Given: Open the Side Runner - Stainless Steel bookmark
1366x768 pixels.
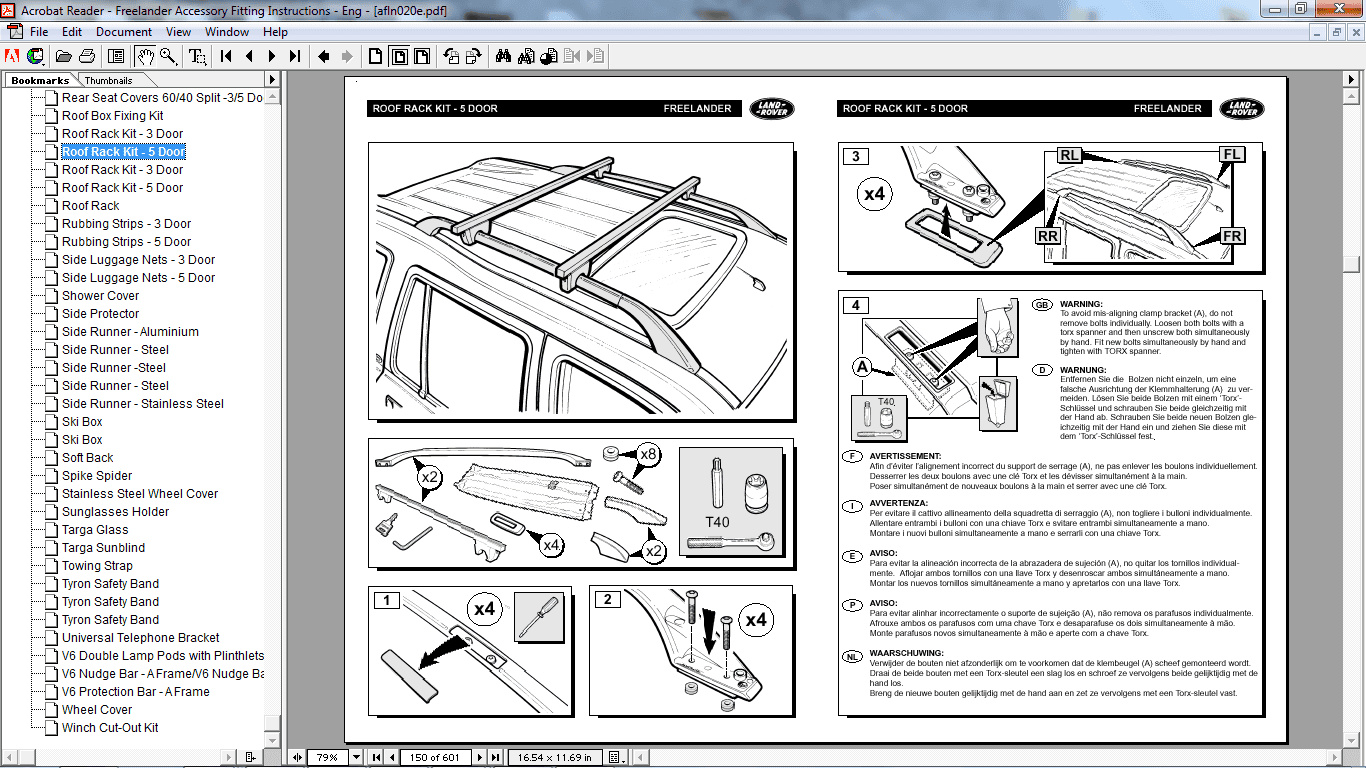Looking at the screenshot, I should (x=143, y=404).
